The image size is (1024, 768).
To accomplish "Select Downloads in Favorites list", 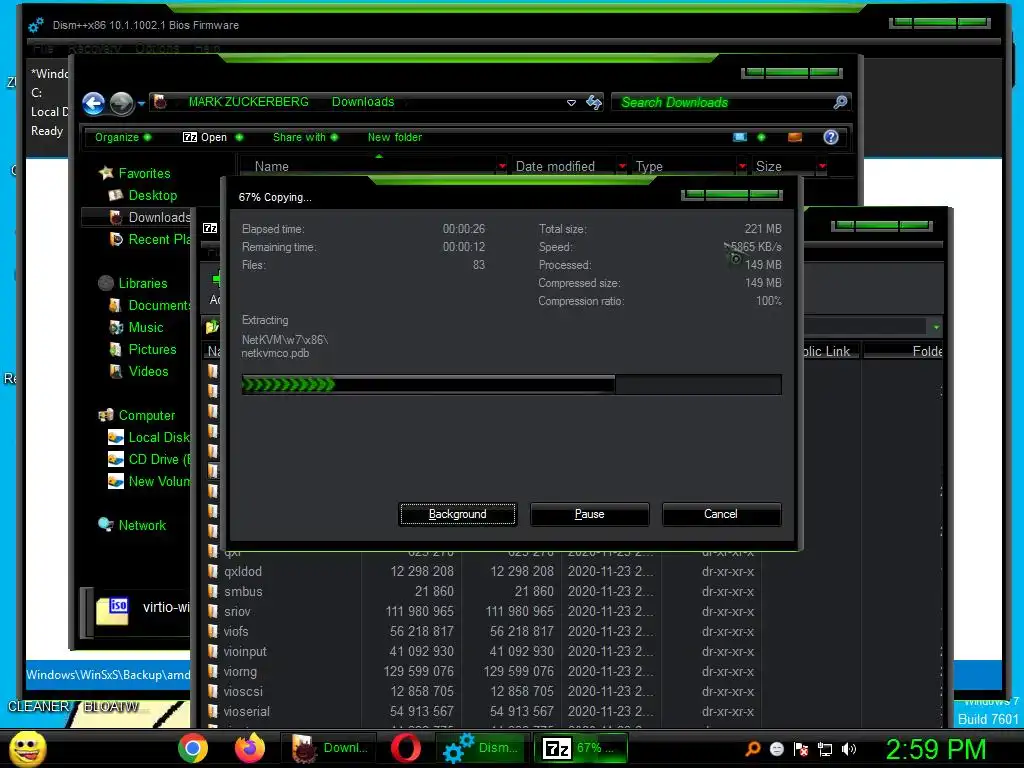I will [136, 217].
